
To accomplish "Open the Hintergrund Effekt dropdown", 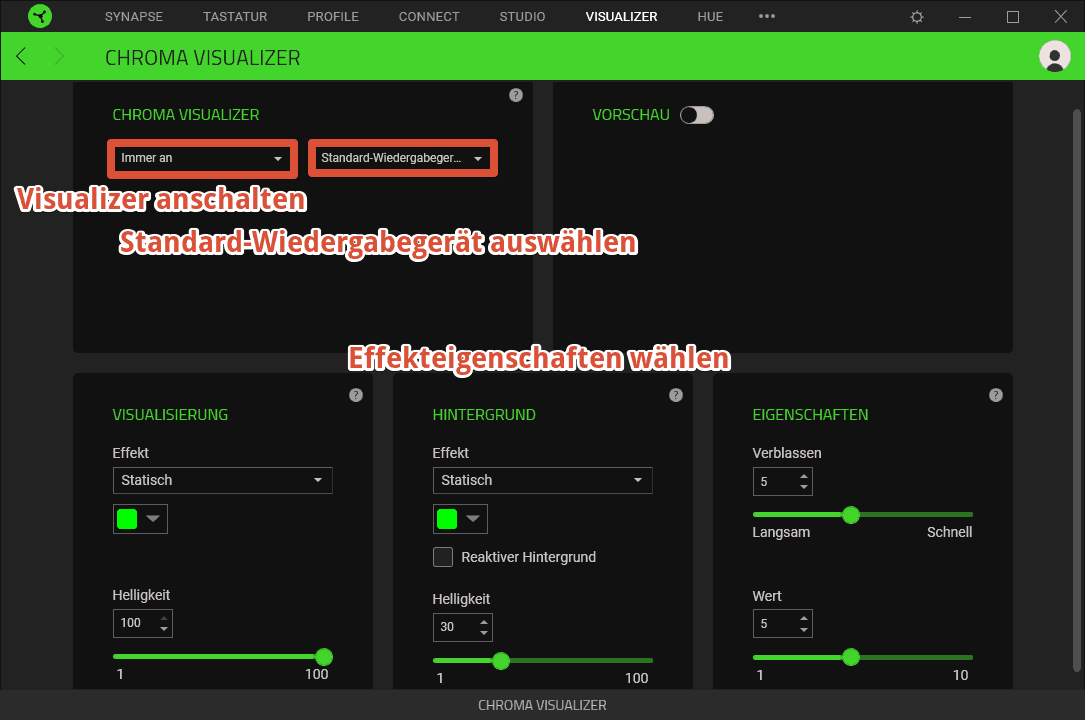I will [x=542, y=481].
